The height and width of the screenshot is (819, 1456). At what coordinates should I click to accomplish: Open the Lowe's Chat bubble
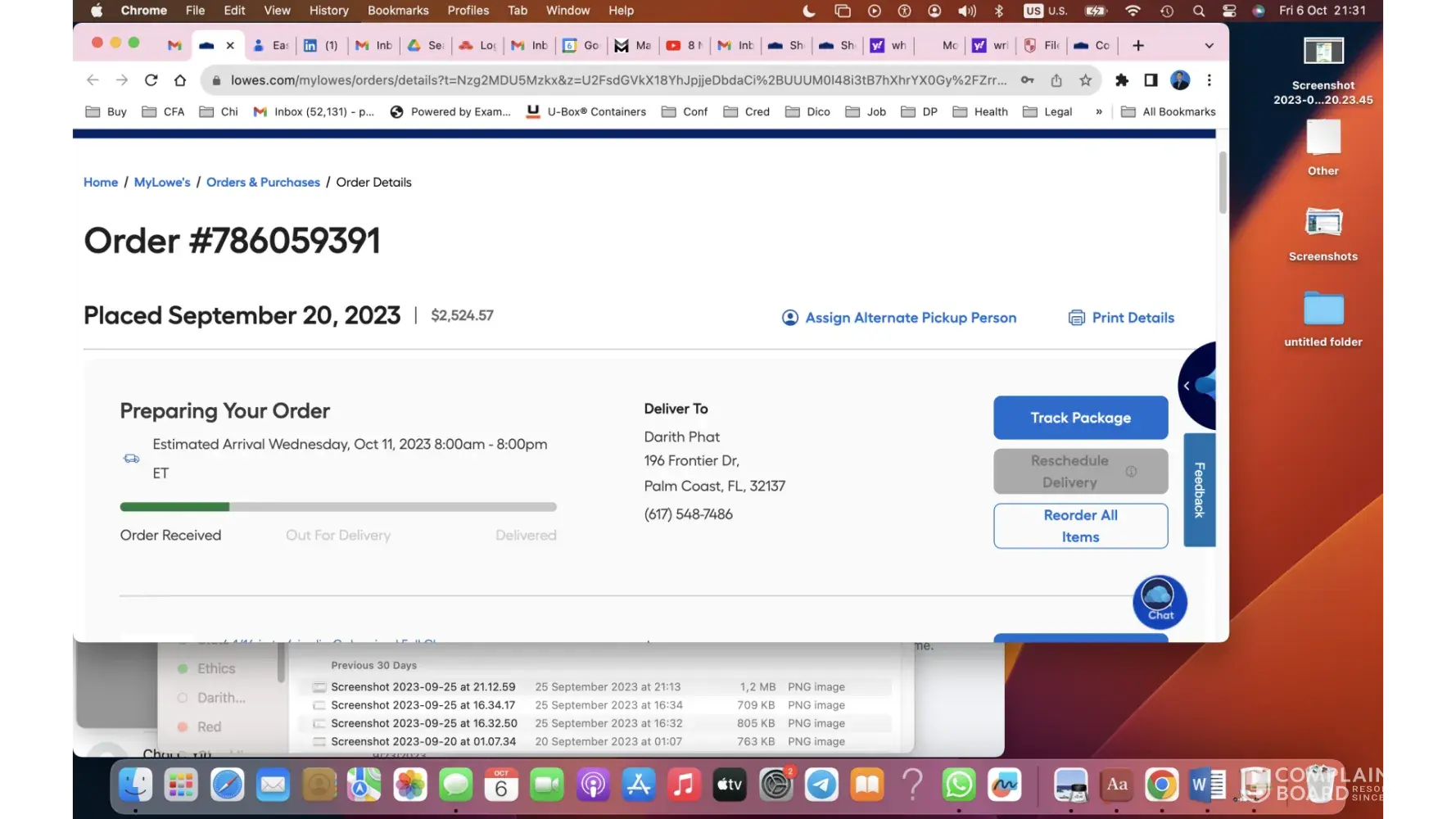pos(1160,603)
